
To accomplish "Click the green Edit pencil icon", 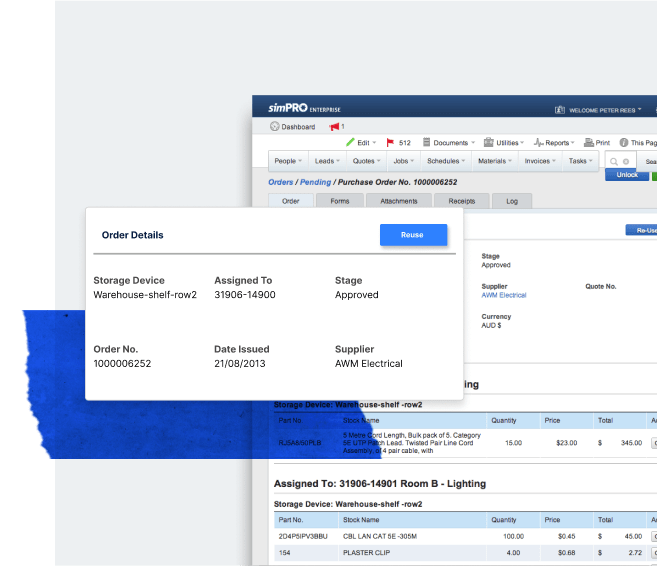I will pyautogui.click(x=350, y=142).
